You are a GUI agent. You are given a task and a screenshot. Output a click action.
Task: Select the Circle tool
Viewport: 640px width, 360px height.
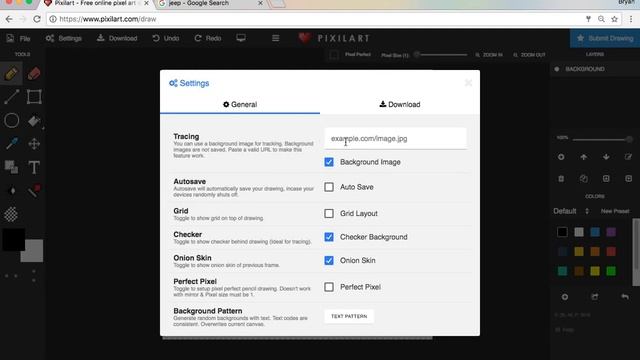11,120
